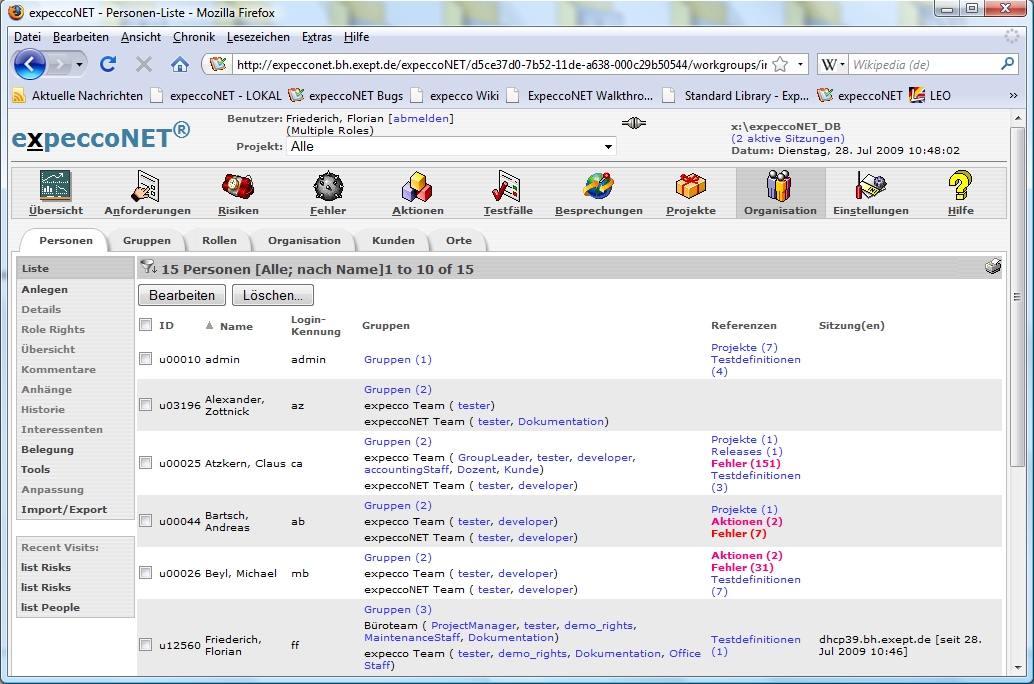The height and width of the screenshot is (684, 1034).
Task: Click the Firefox back arrow button
Action: pyautogui.click(x=30, y=65)
